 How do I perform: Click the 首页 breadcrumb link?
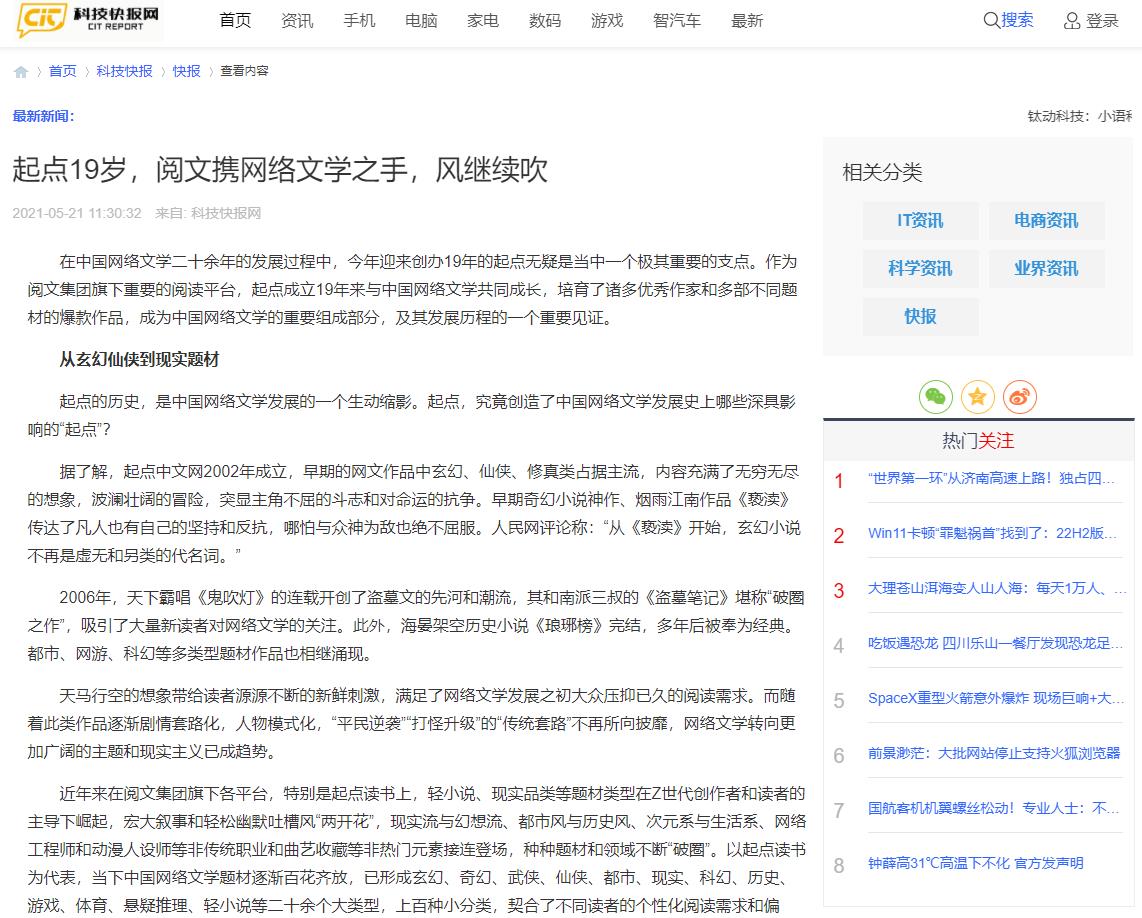(x=63, y=71)
